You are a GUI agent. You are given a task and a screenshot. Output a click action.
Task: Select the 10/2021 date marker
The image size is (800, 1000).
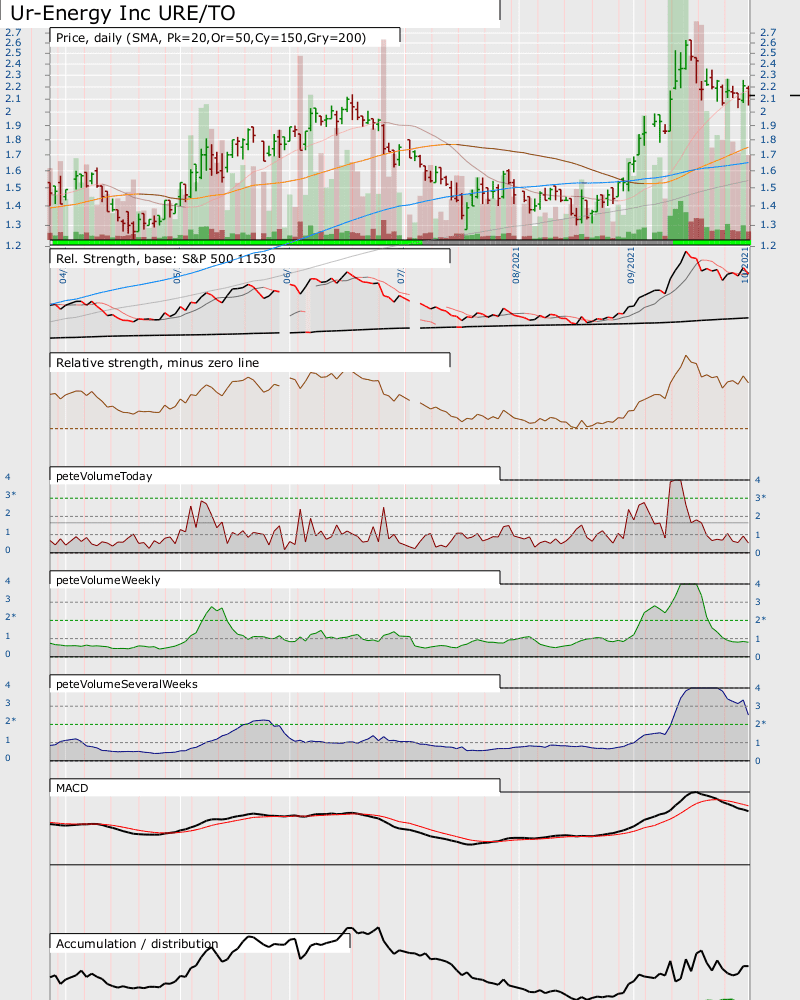[x=745, y=265]
